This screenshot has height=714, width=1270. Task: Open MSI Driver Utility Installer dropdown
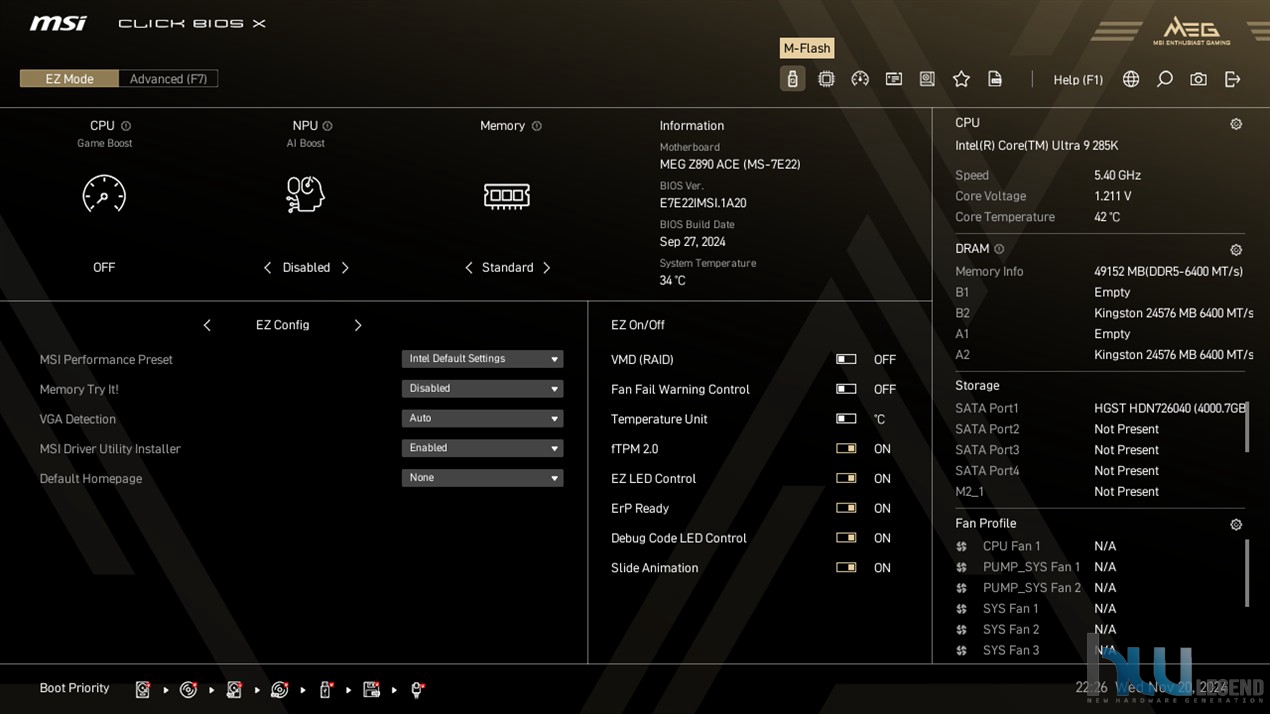tap(482, 448)
